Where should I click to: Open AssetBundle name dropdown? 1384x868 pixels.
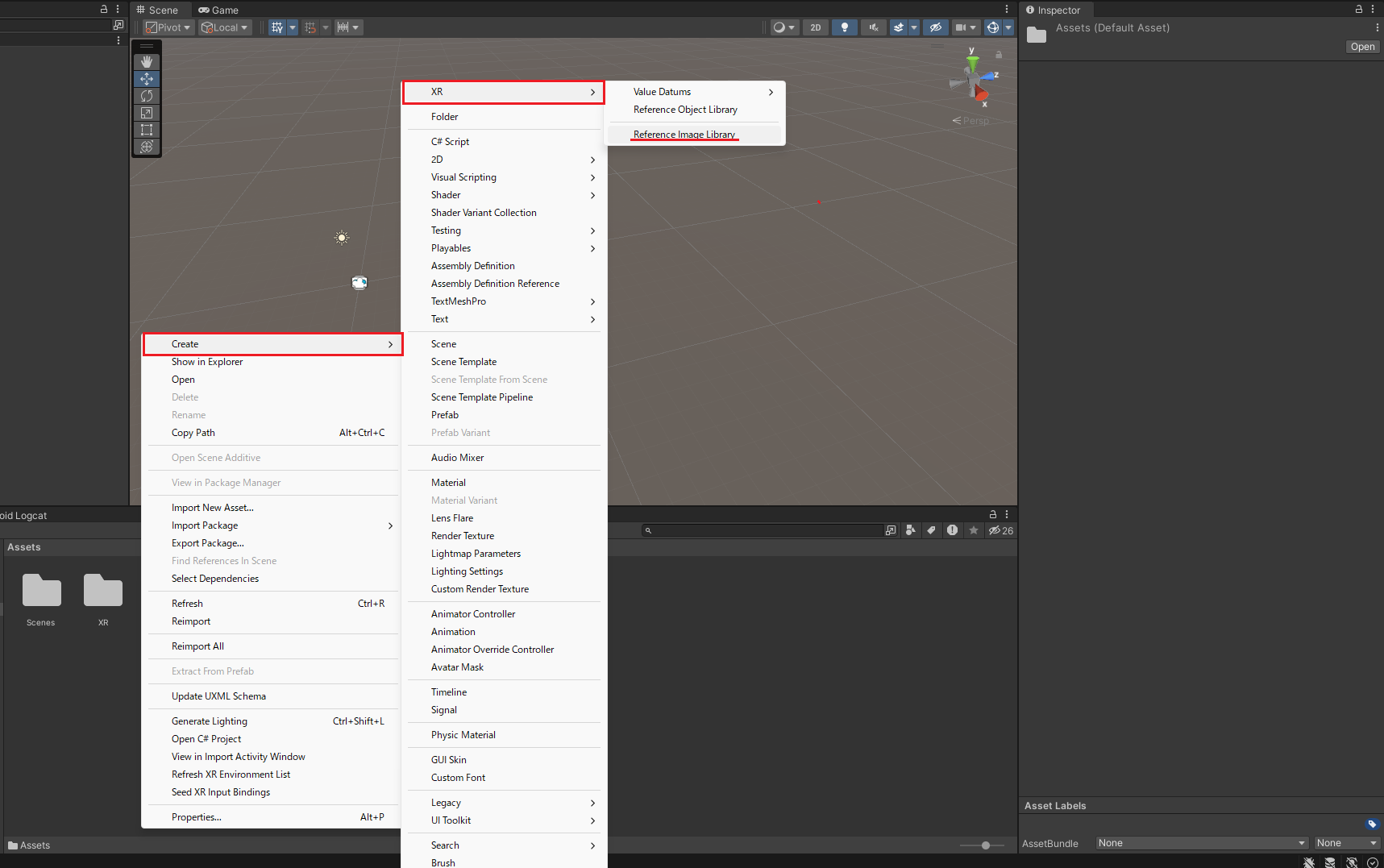[x=1202, y=843]
